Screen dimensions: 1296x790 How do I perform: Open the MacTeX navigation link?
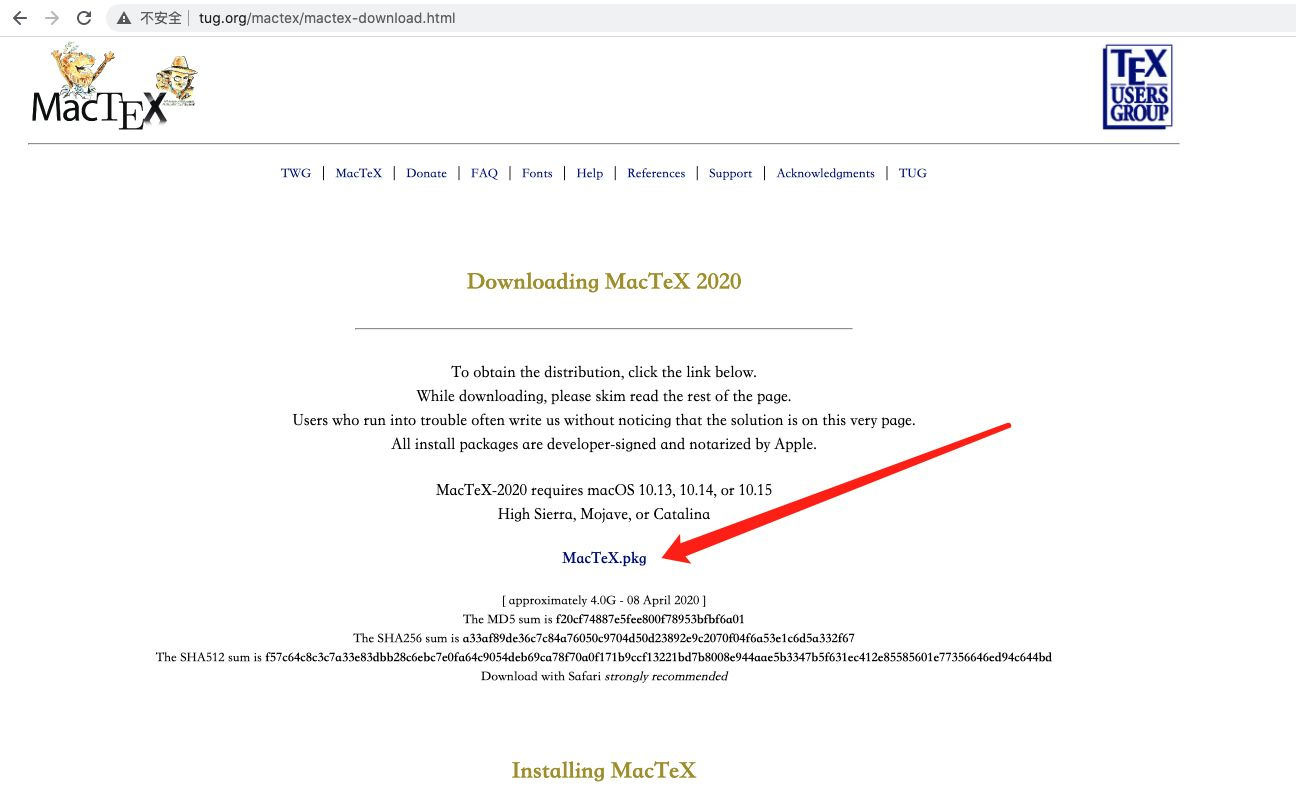359,173
